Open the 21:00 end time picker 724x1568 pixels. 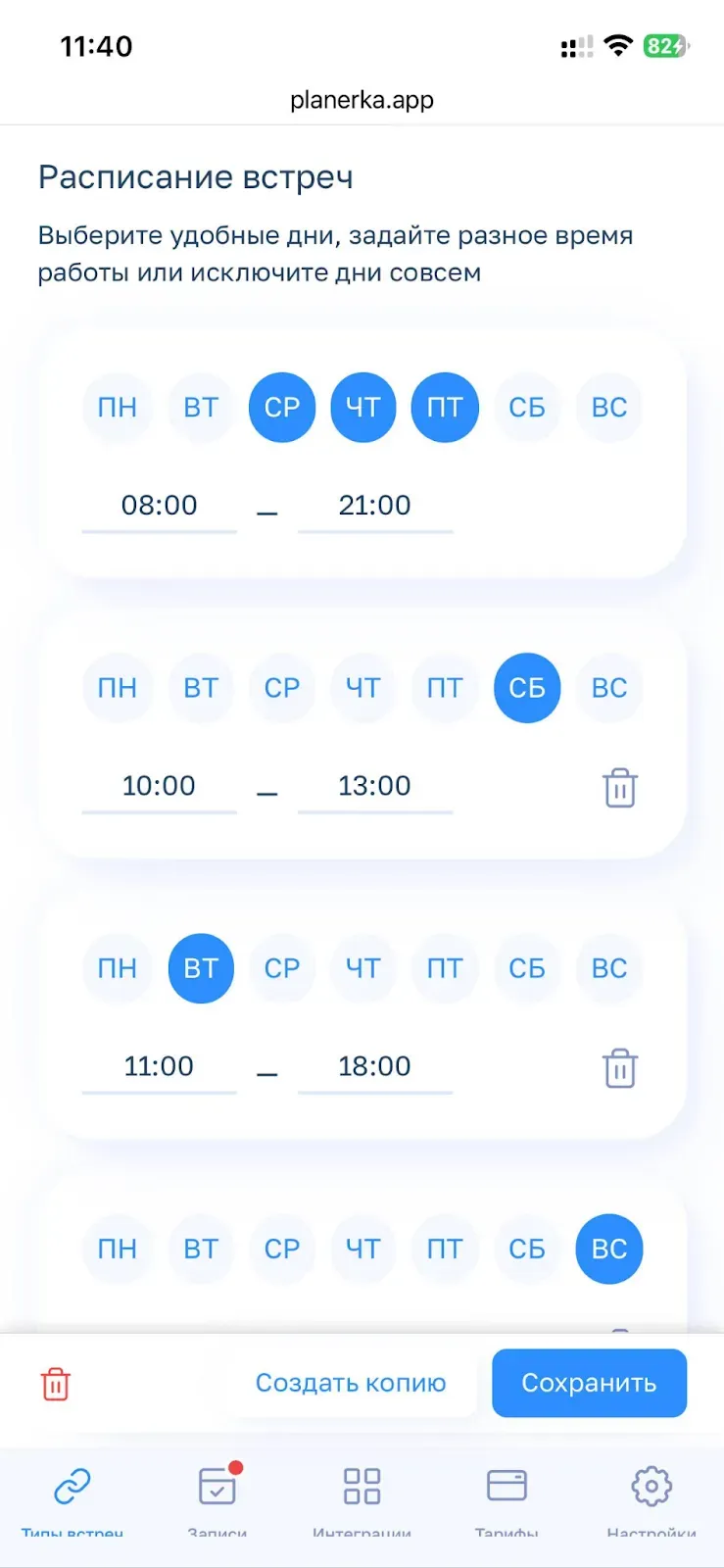pyautogui.click(x=374, y=506)
